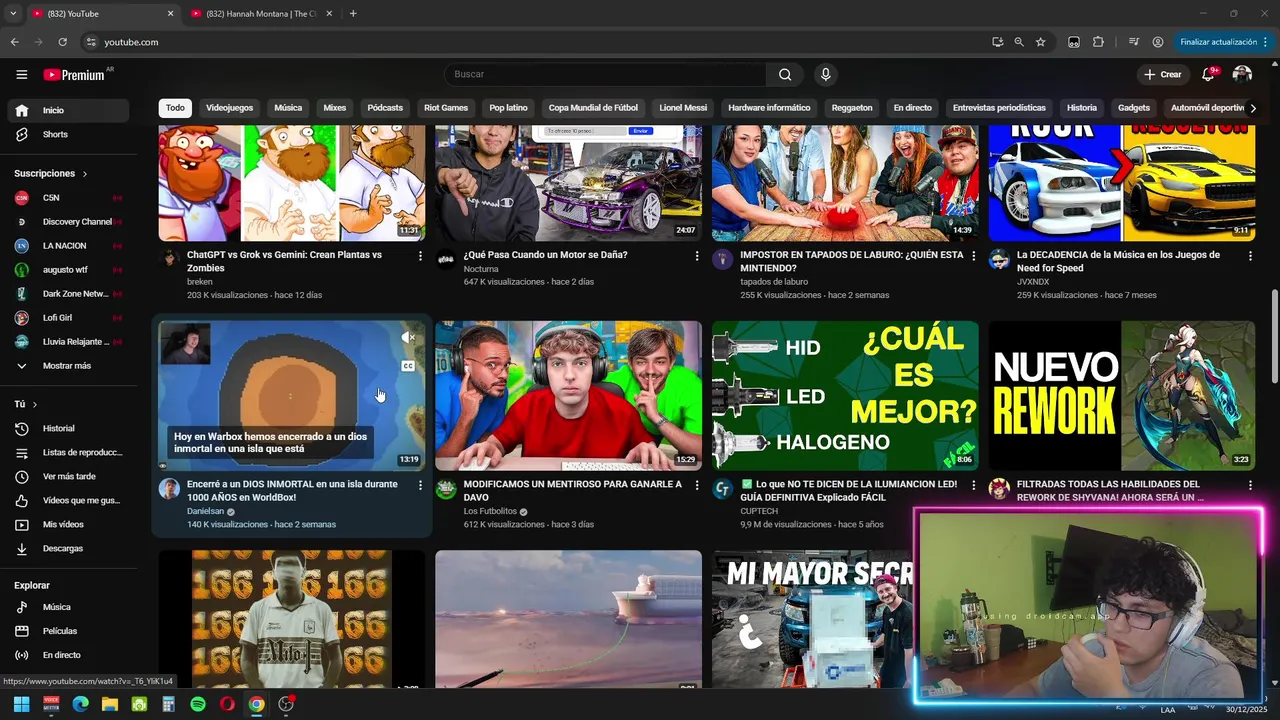Image resolution: width=1280 pixels, height=720 pixels.
Task: Open options for MODIFICAMOS UN MENTIROSO video
Action: (x=697, y=485)
